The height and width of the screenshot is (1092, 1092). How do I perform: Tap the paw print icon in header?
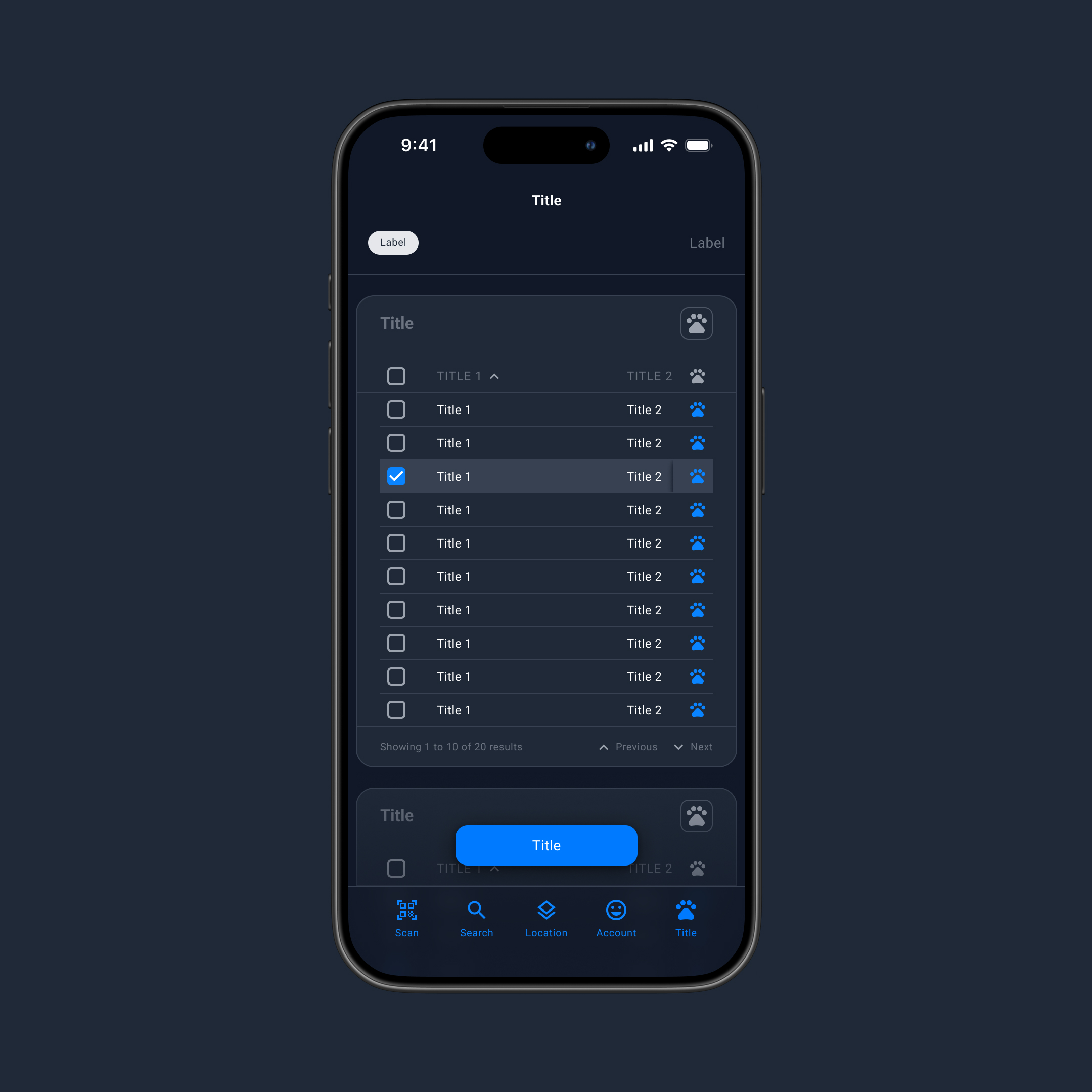click(698, 323)
